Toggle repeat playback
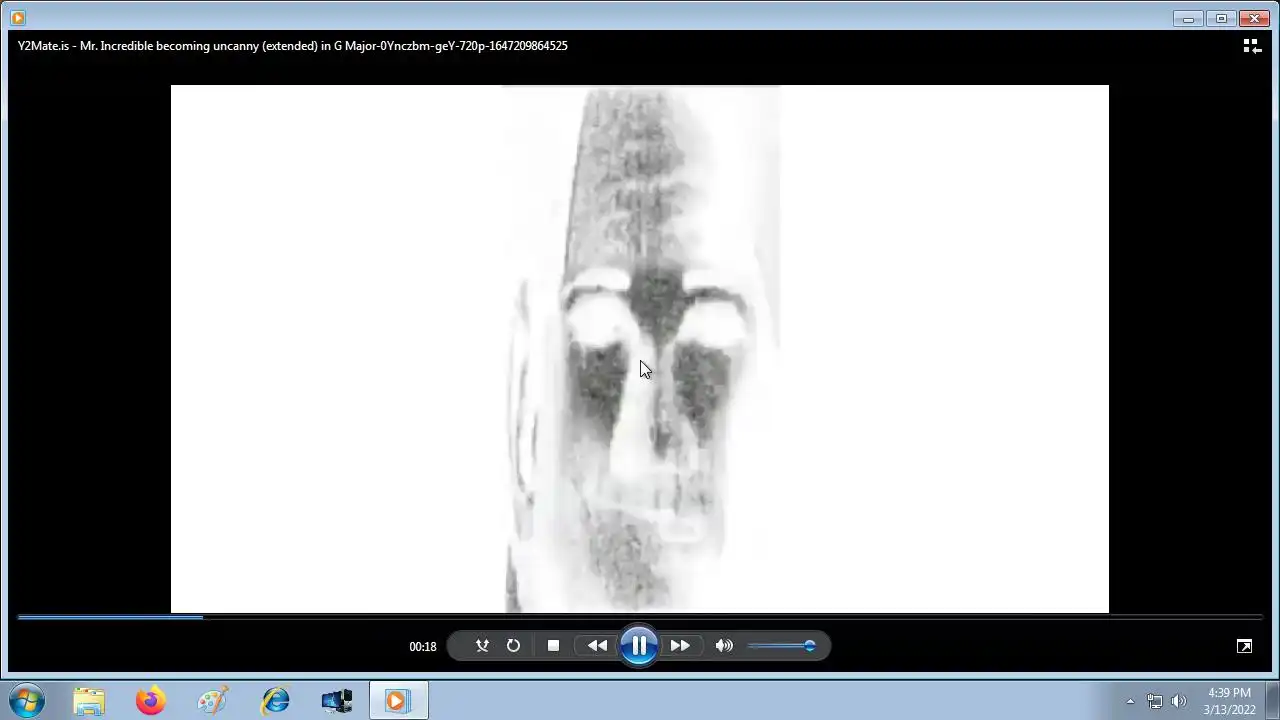Screen dimensions: 1280x720 tap(513, 646)
